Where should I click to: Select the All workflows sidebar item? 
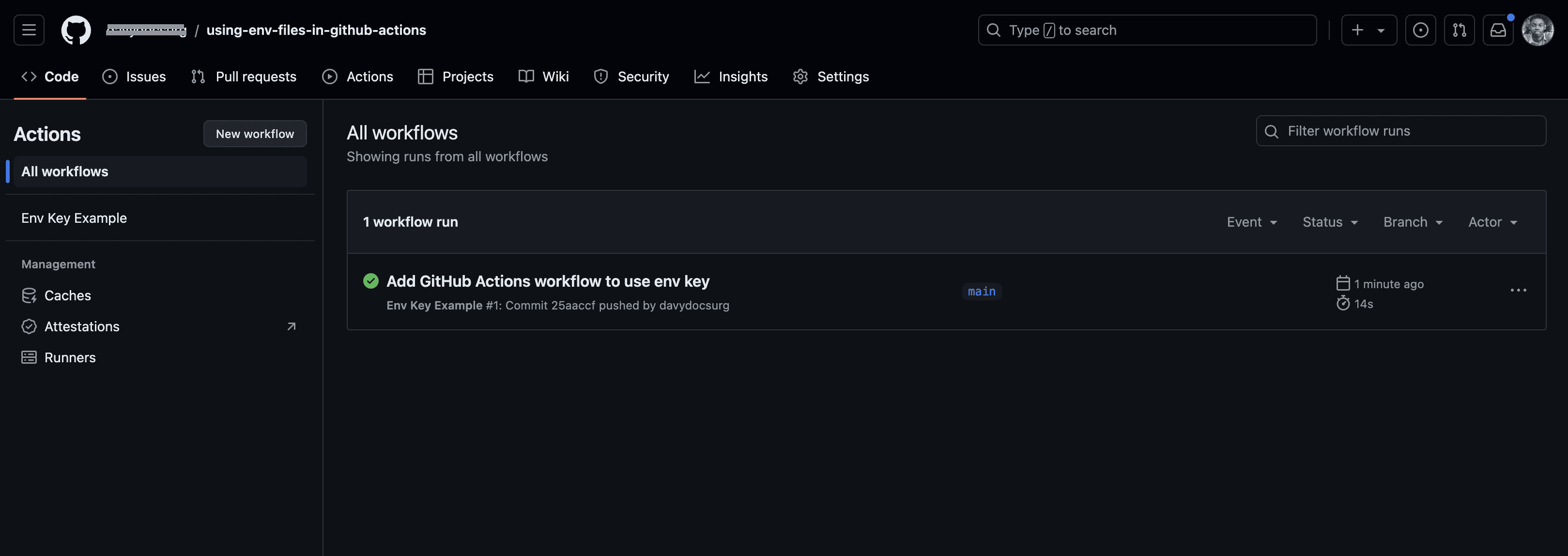click(x=64, y=172)
